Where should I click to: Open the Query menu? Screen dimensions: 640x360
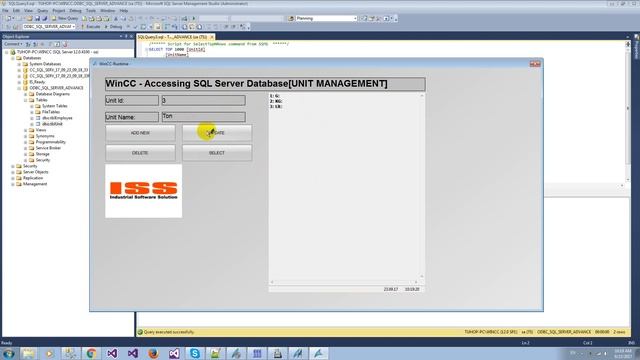(42, 11)
